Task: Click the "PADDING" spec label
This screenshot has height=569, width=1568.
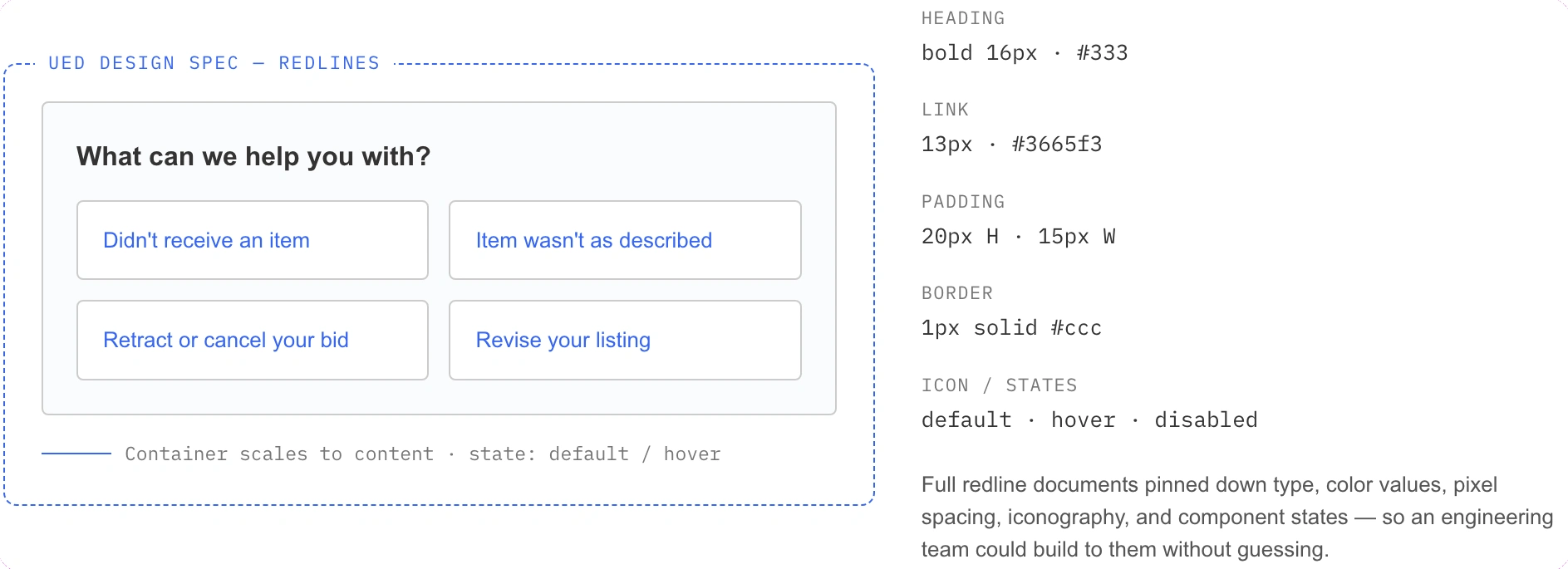Action: (963, 202)
